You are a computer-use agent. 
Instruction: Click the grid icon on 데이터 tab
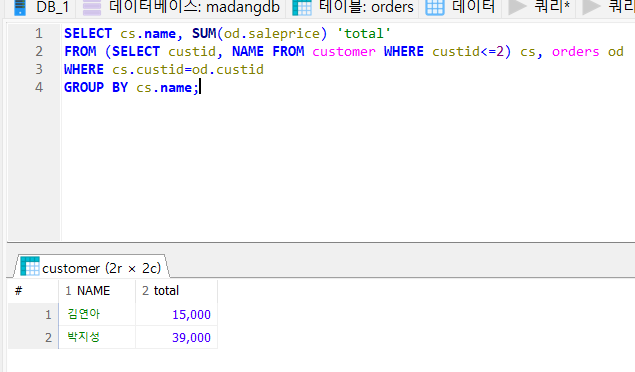tap(435, 7)
